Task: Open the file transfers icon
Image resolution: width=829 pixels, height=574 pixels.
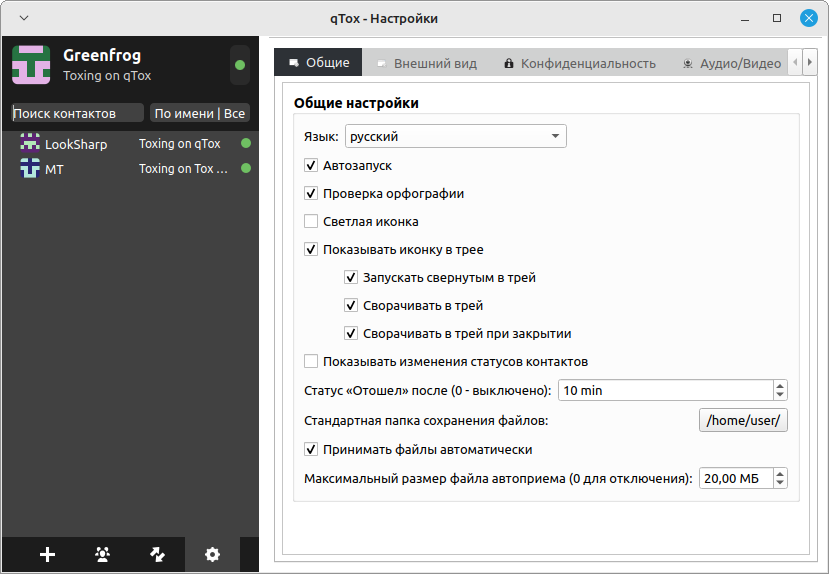Action: [158, 554]
